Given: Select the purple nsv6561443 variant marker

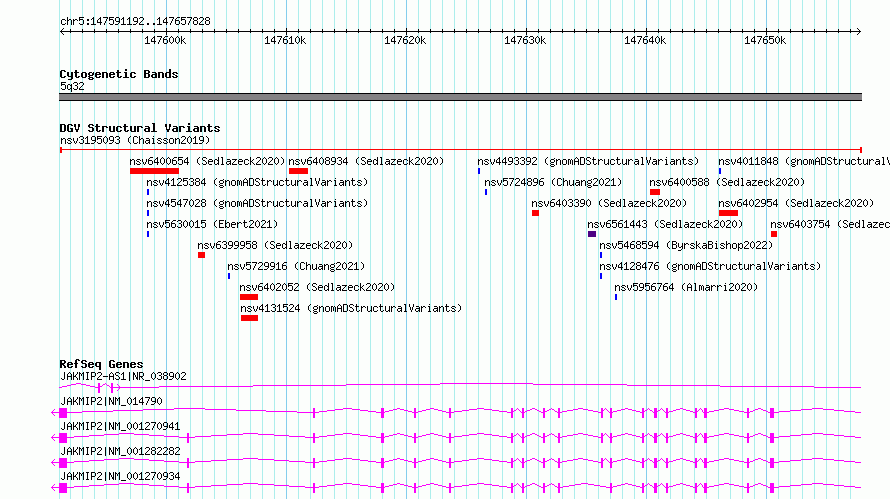Looking at the screenshot, I should (x=592, y=234).
